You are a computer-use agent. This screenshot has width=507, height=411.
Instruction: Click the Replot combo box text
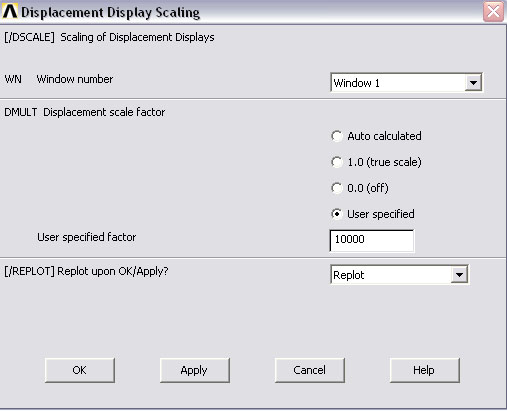(x=349, y=275)
